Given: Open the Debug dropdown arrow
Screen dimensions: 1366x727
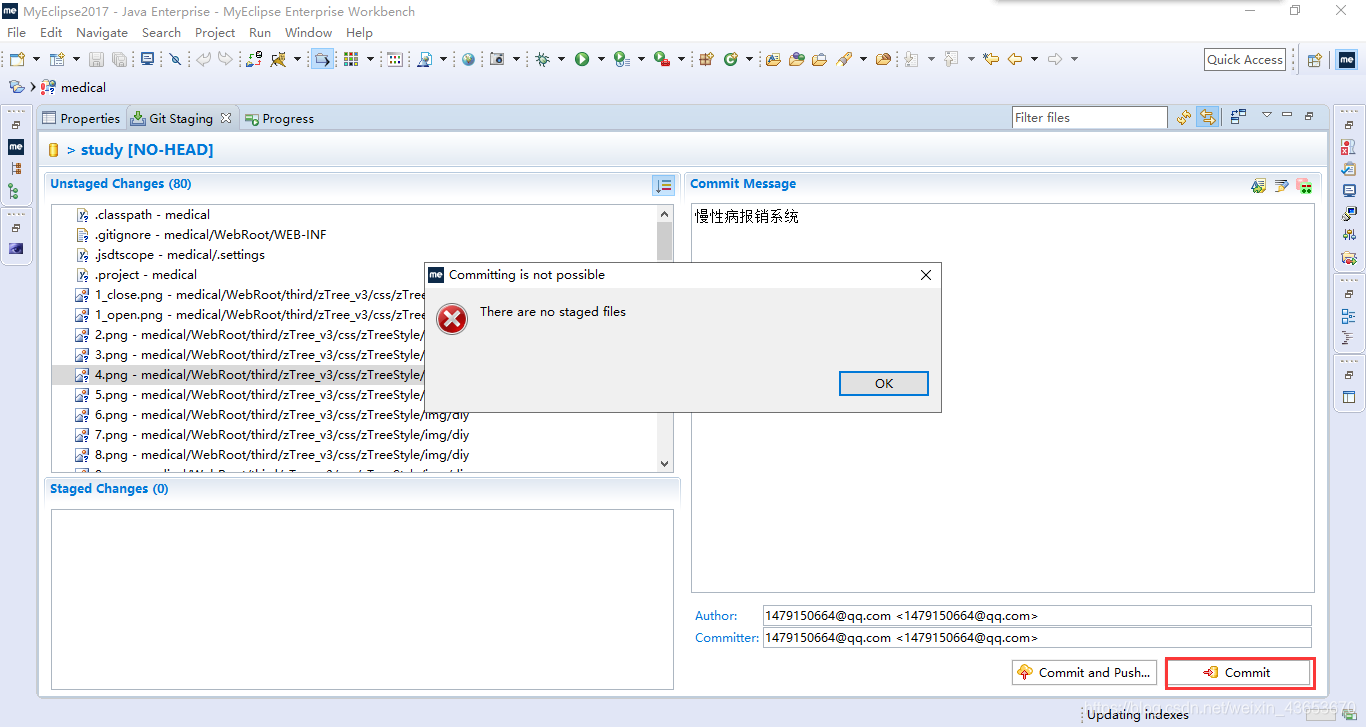Looking at the screenshot, I should 561,60.
